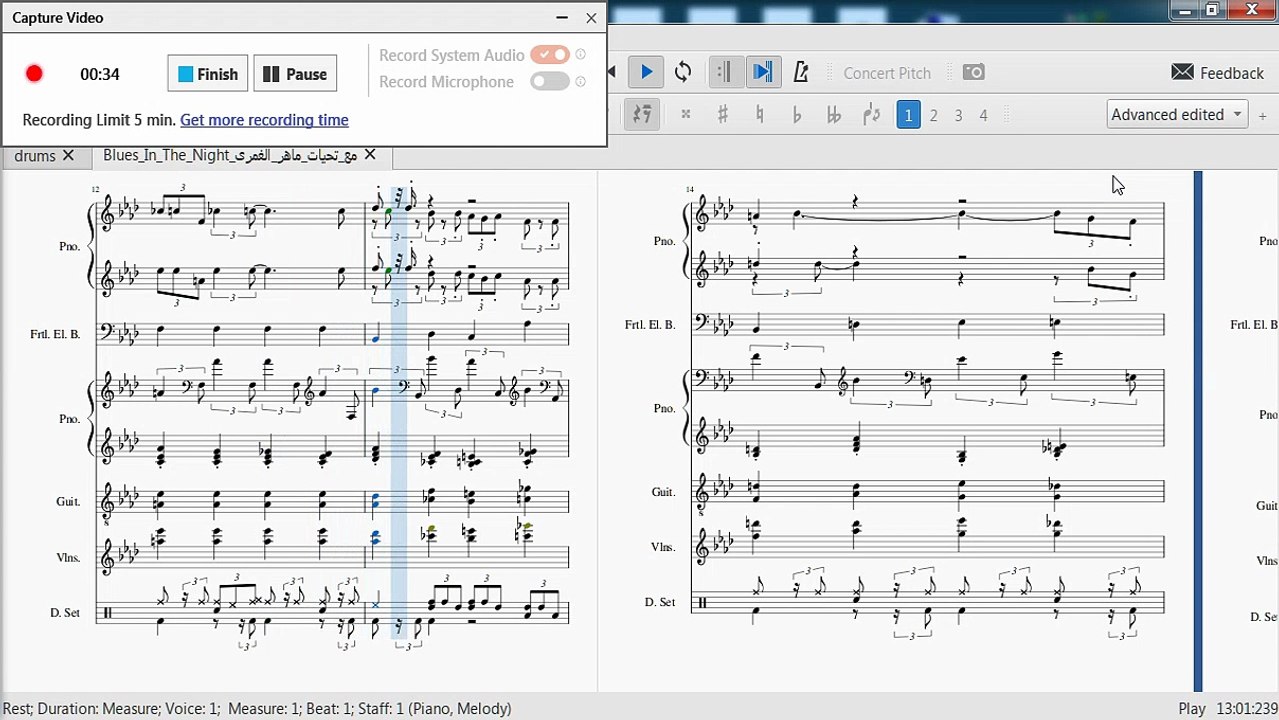Screen dimensions: 1279x720
Task: Toggle Concert Pitch button
Action: [x=887, y=73]
